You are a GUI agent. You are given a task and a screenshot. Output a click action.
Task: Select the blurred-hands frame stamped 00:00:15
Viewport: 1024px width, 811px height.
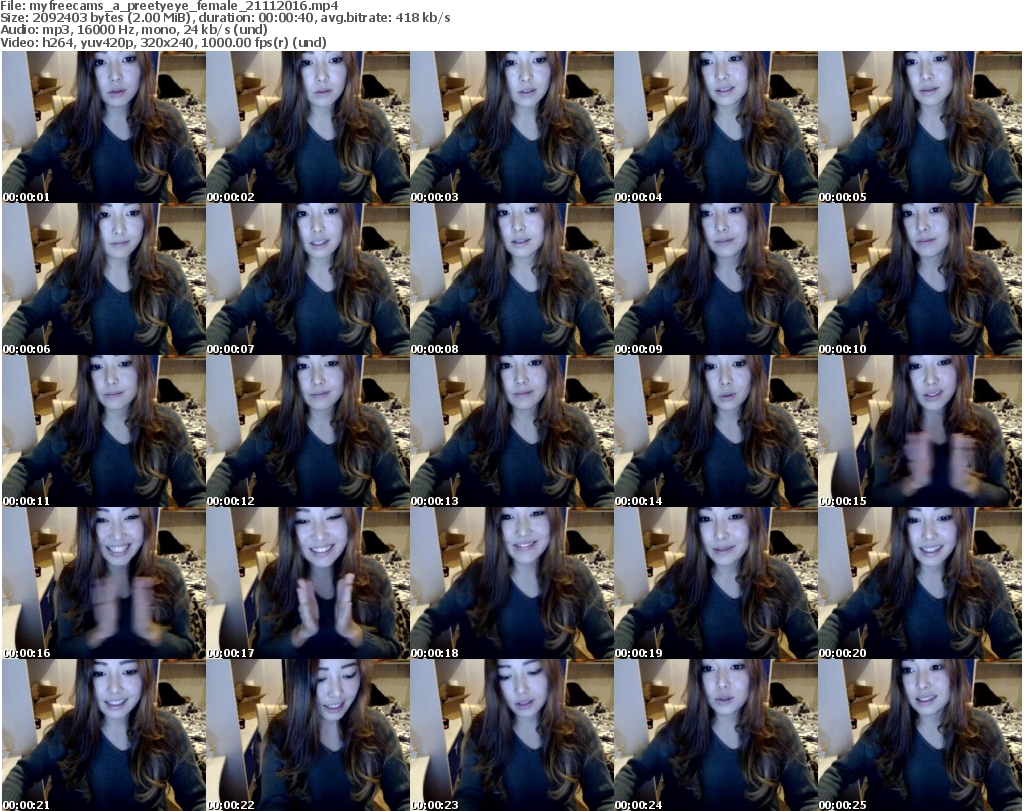[x=920, y=432]
